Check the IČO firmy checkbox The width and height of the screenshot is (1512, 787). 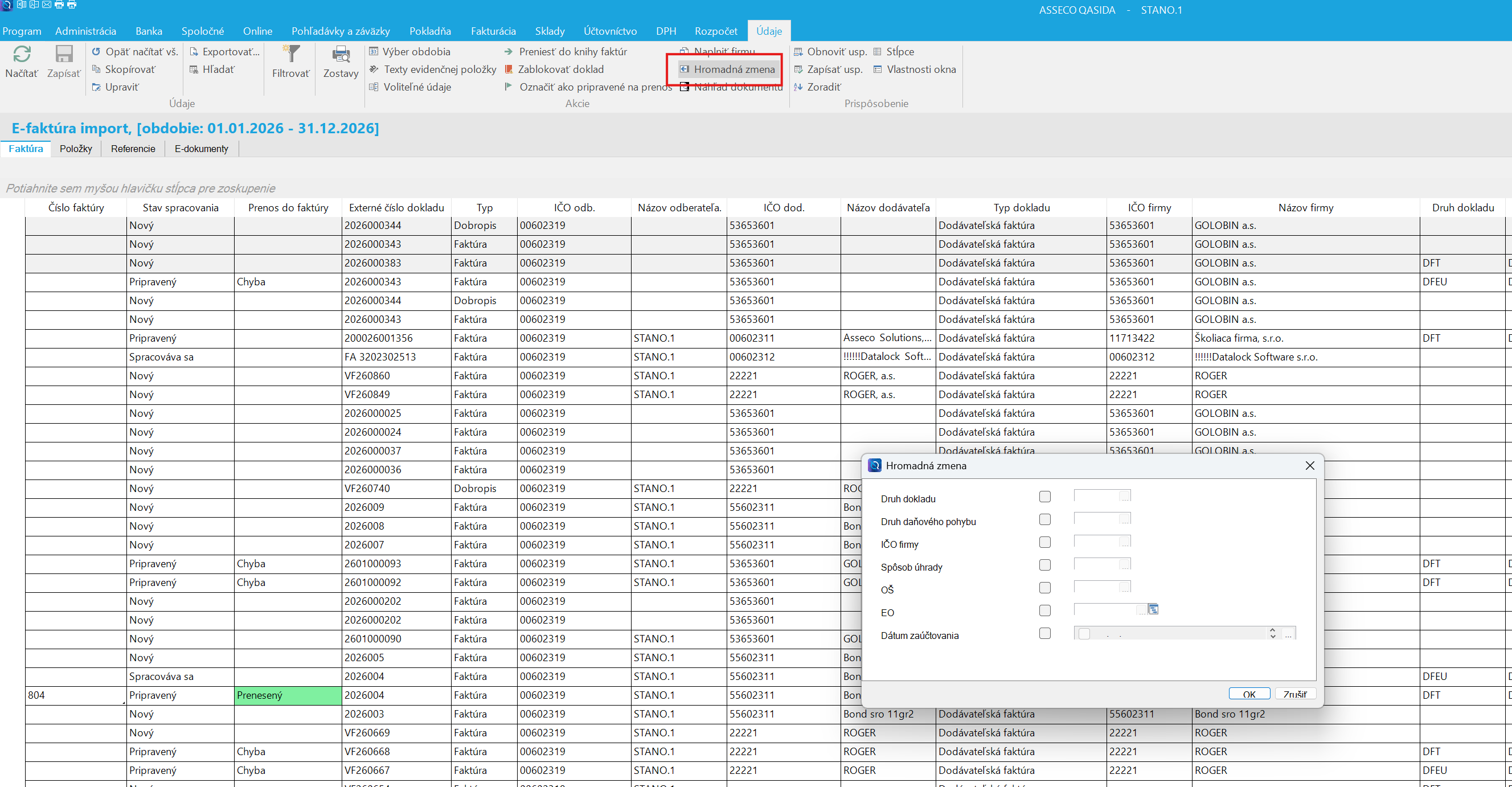point(1045,542)
